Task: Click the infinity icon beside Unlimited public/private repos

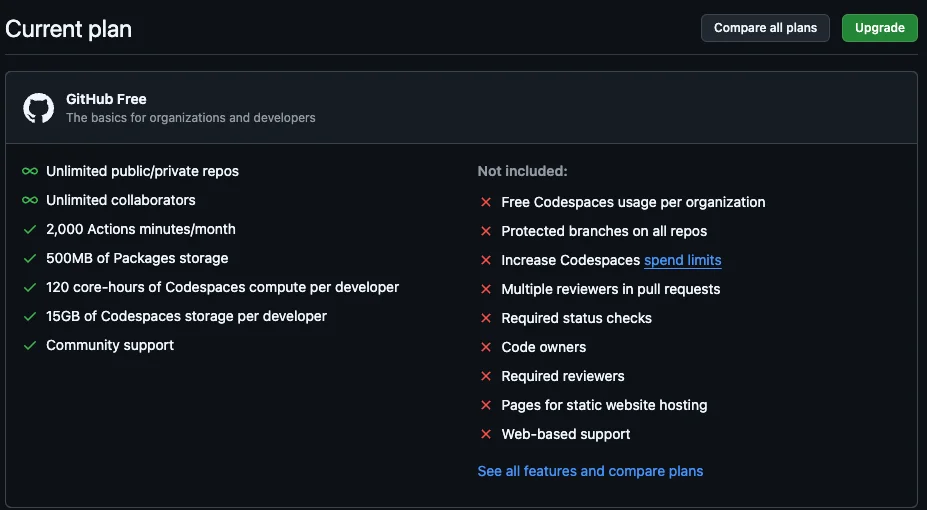Action: click(x=30, y=172)
